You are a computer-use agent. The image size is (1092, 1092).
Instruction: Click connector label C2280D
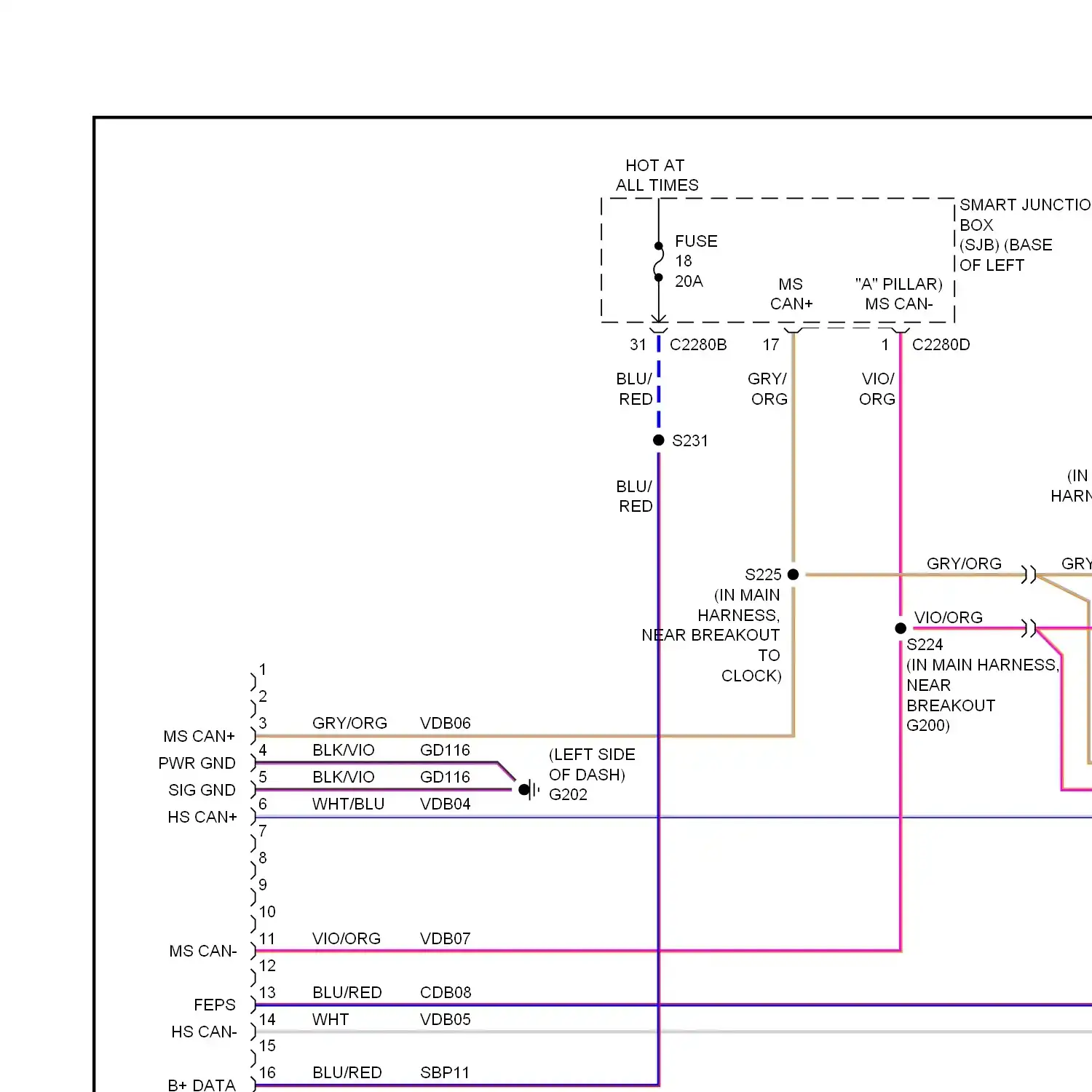click(941, 344)
